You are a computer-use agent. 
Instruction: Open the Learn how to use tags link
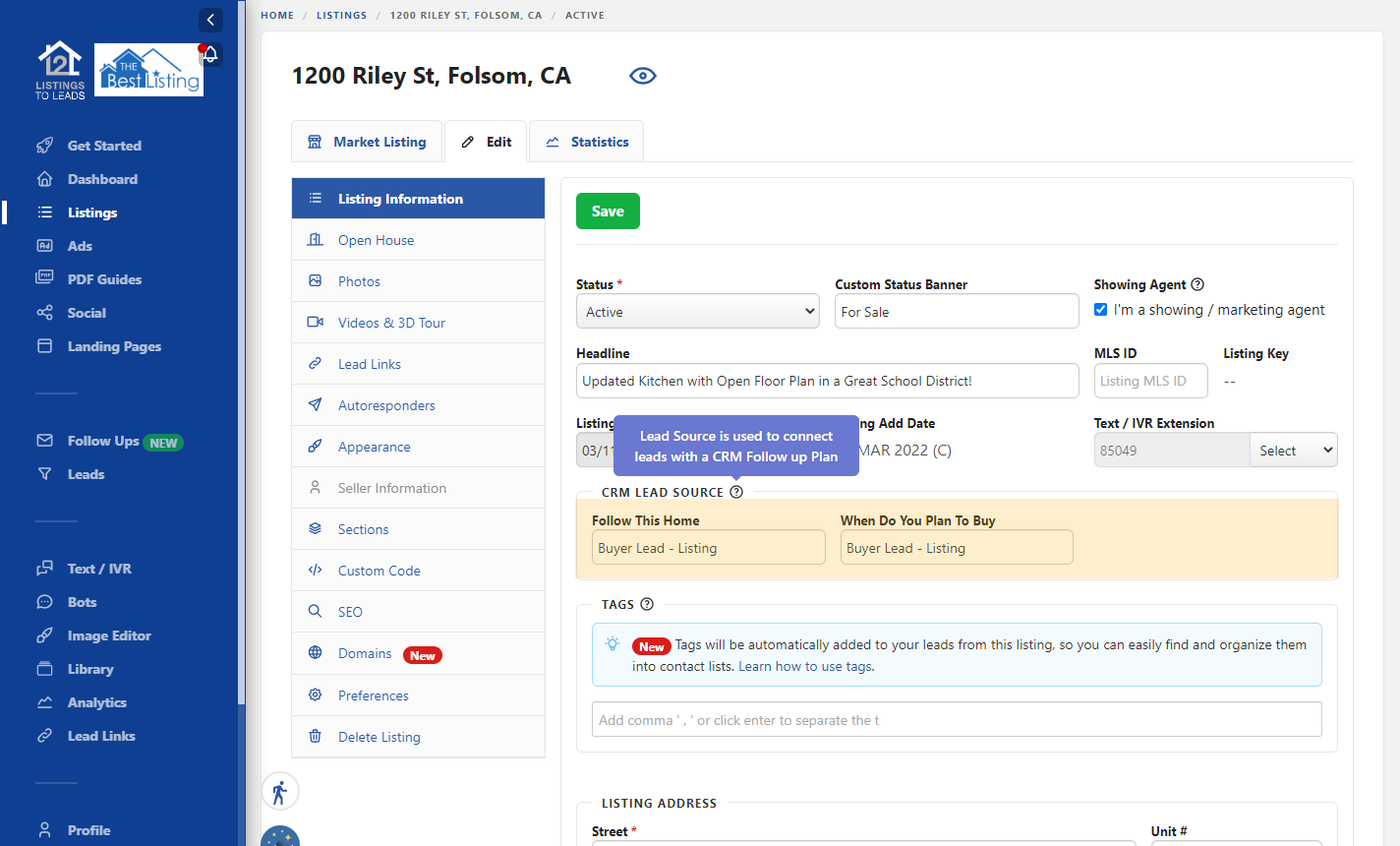click(x=806, y=666)
